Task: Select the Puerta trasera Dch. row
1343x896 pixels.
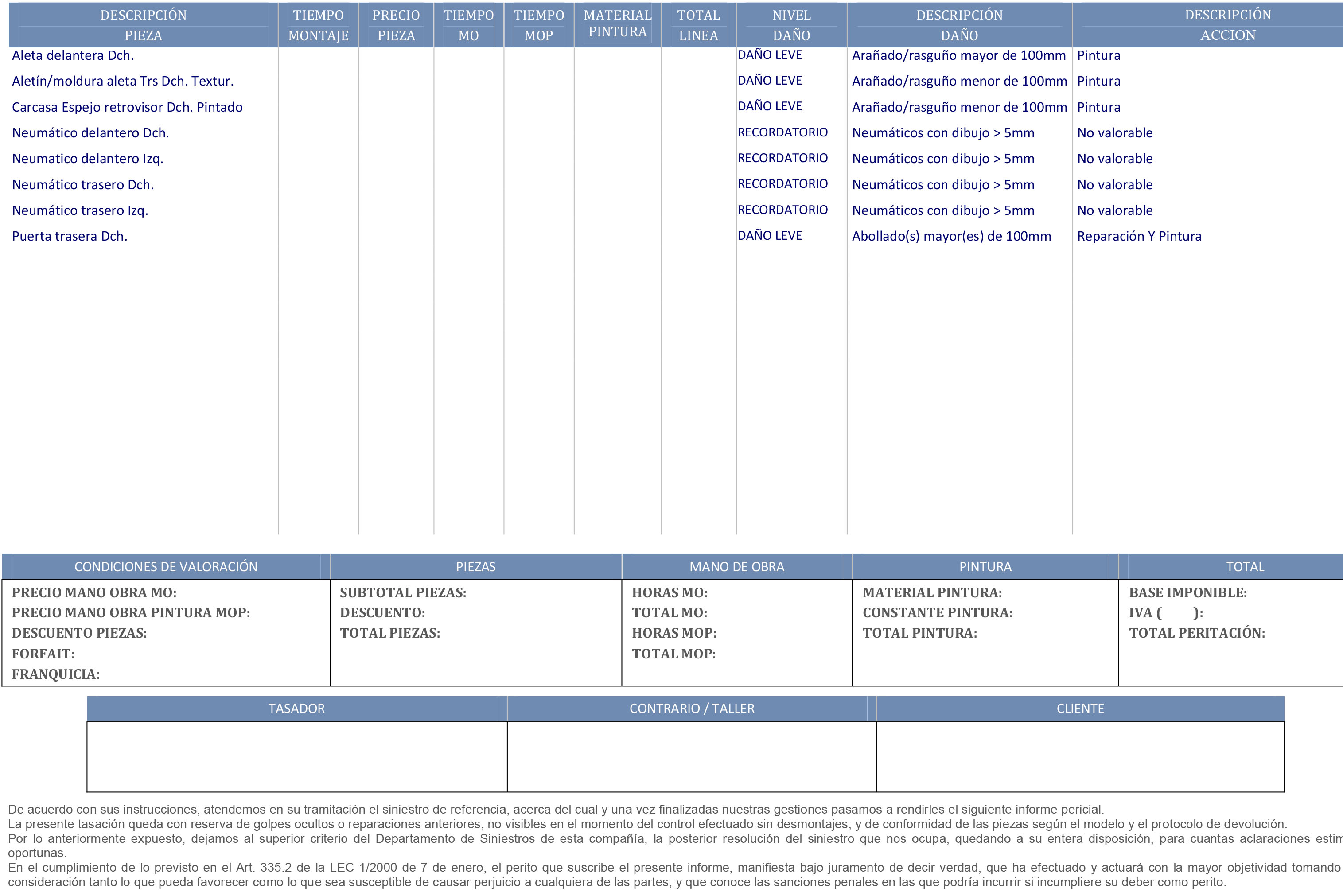Action: (70, 236)
